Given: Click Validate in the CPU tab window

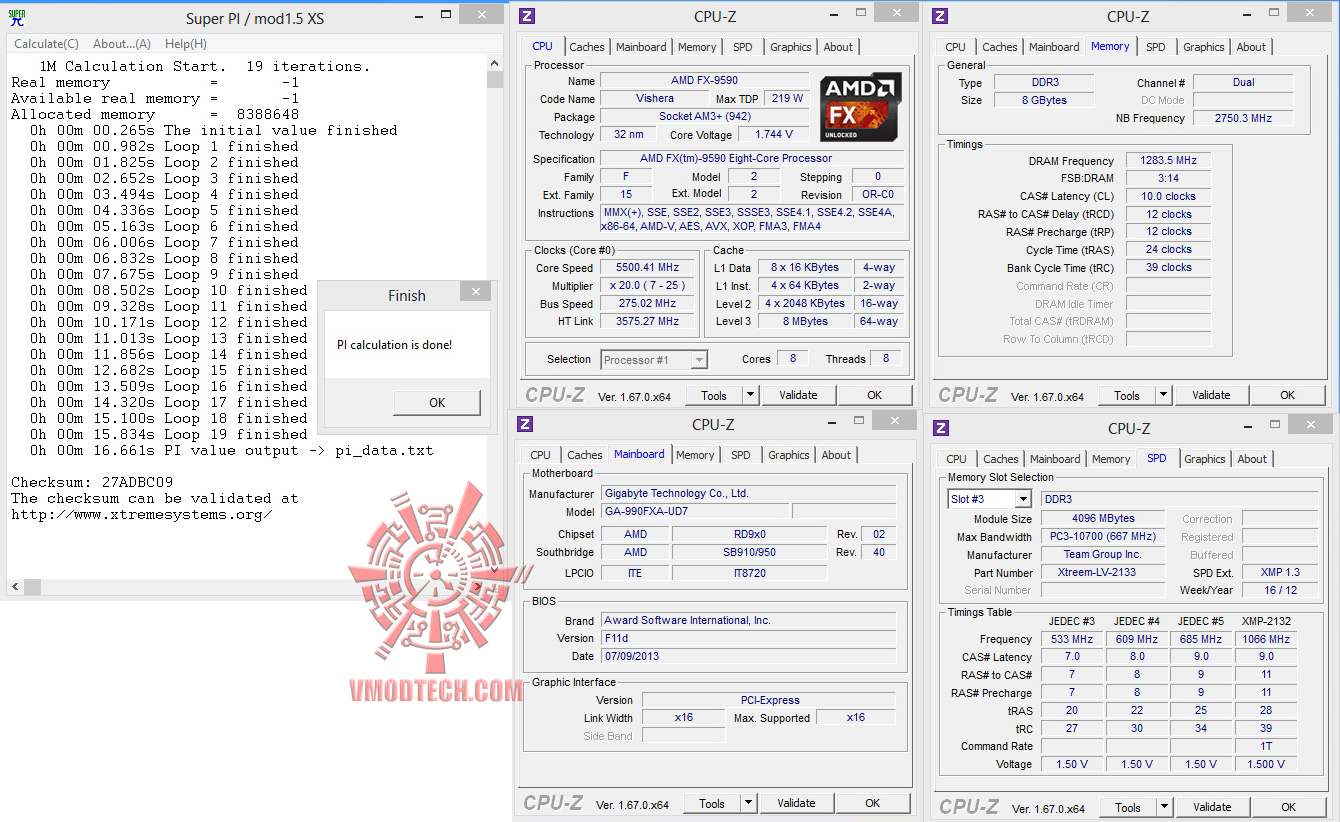Looking at the screenshot, I should click(x=798, y=395).
